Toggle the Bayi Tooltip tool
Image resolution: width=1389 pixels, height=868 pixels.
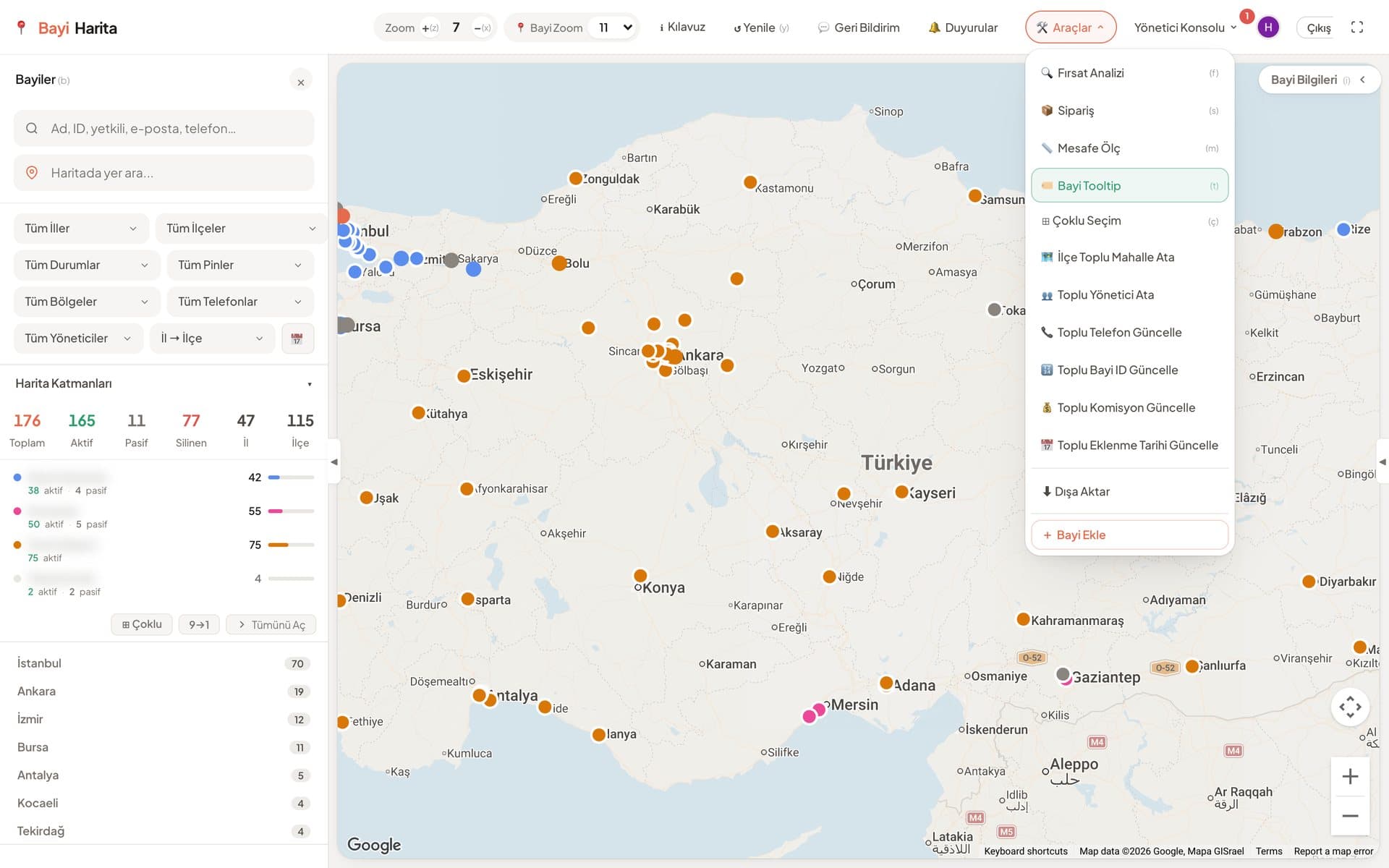tap(1129, 186)
